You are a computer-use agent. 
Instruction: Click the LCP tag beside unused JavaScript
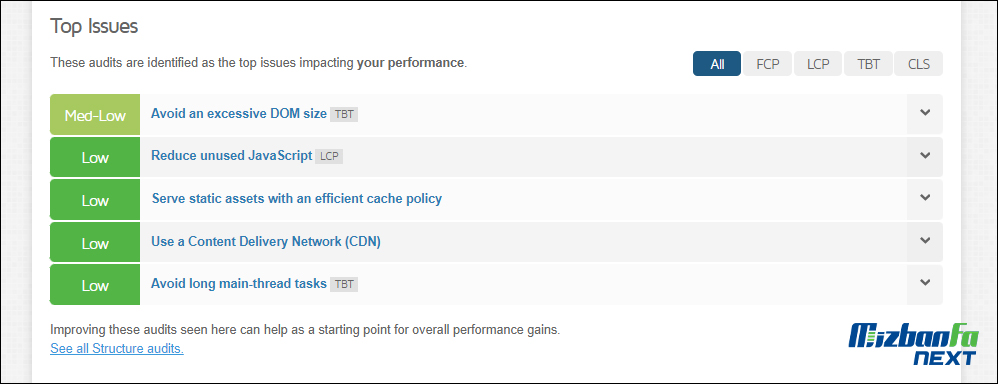coord(329,157)
